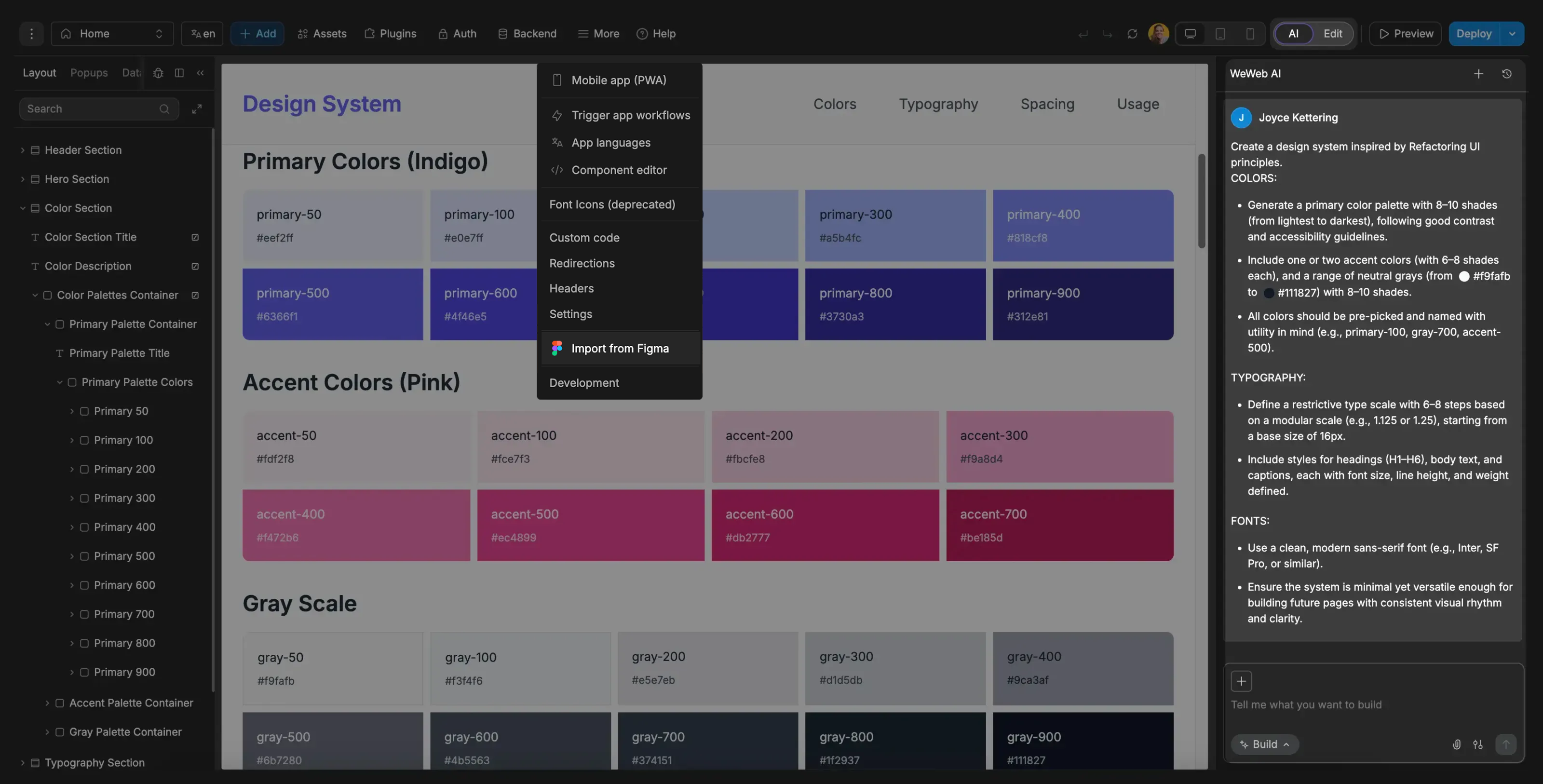Open the Auth settings
This screenshot has width=1543, height=784.
tap(457, 34)
